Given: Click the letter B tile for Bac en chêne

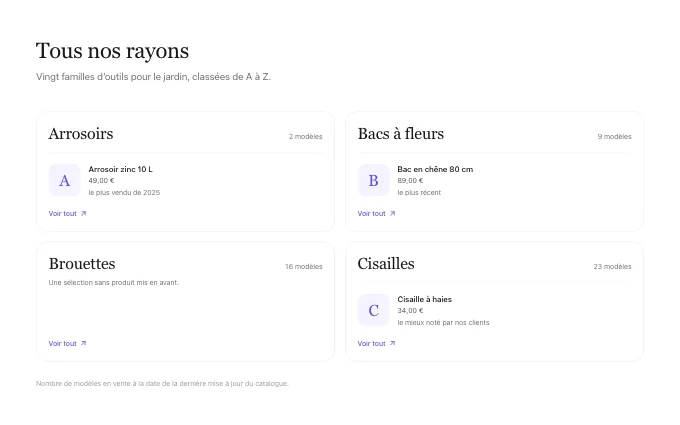Looking at the screenshot, I should 373,180.
